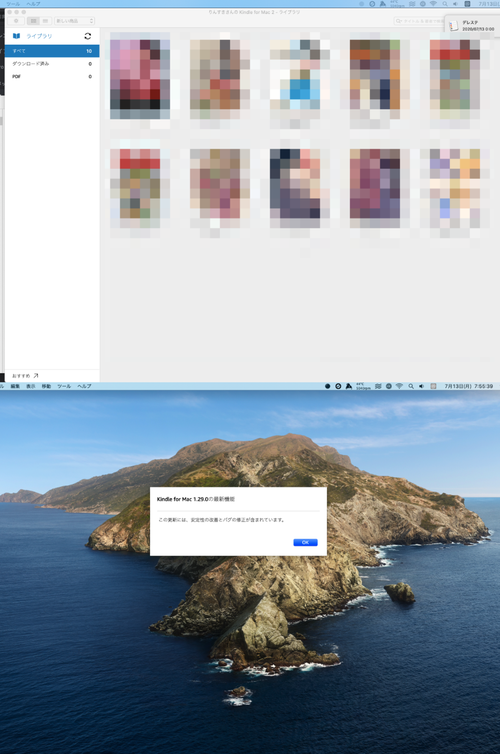Click the Wi-Fi icon in lower menu bar
This screenshot has width=500, height=754.
pyautogui.click(x=399, y=386)
